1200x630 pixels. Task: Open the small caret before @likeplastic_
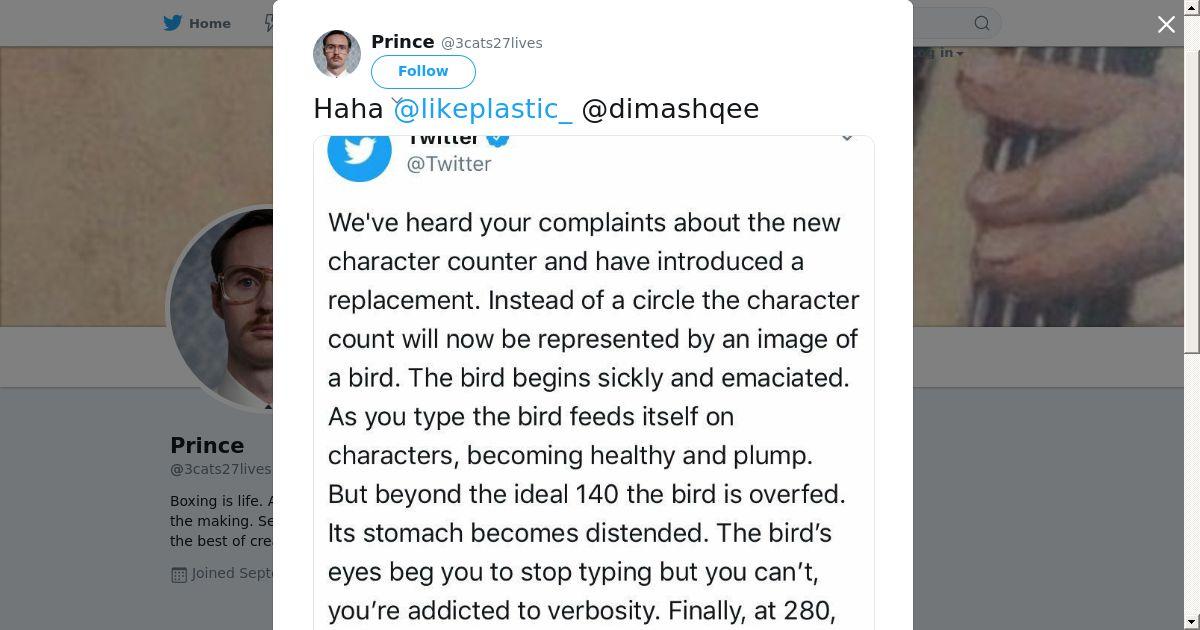(x=397, y=102)
